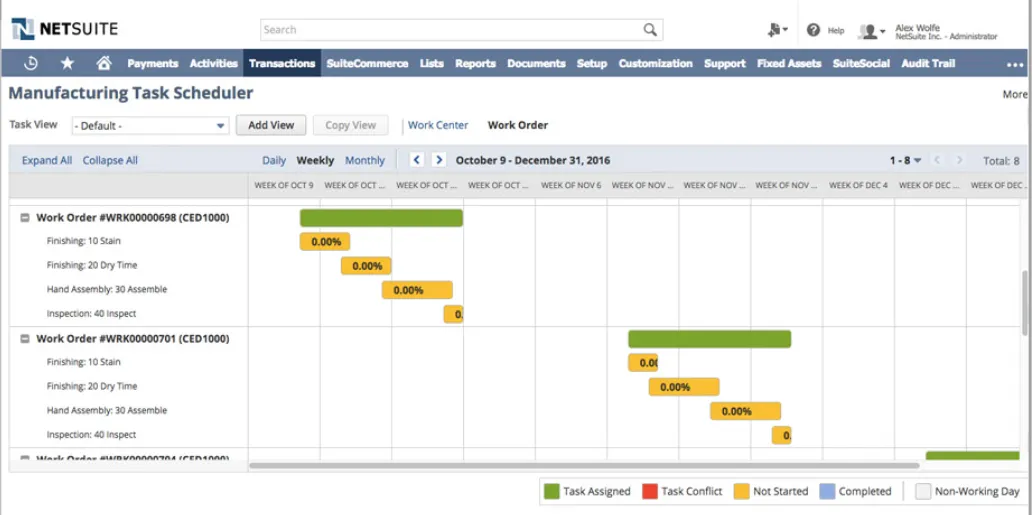
Task: Click the Help question mark icon
Action: click(813, 30)
